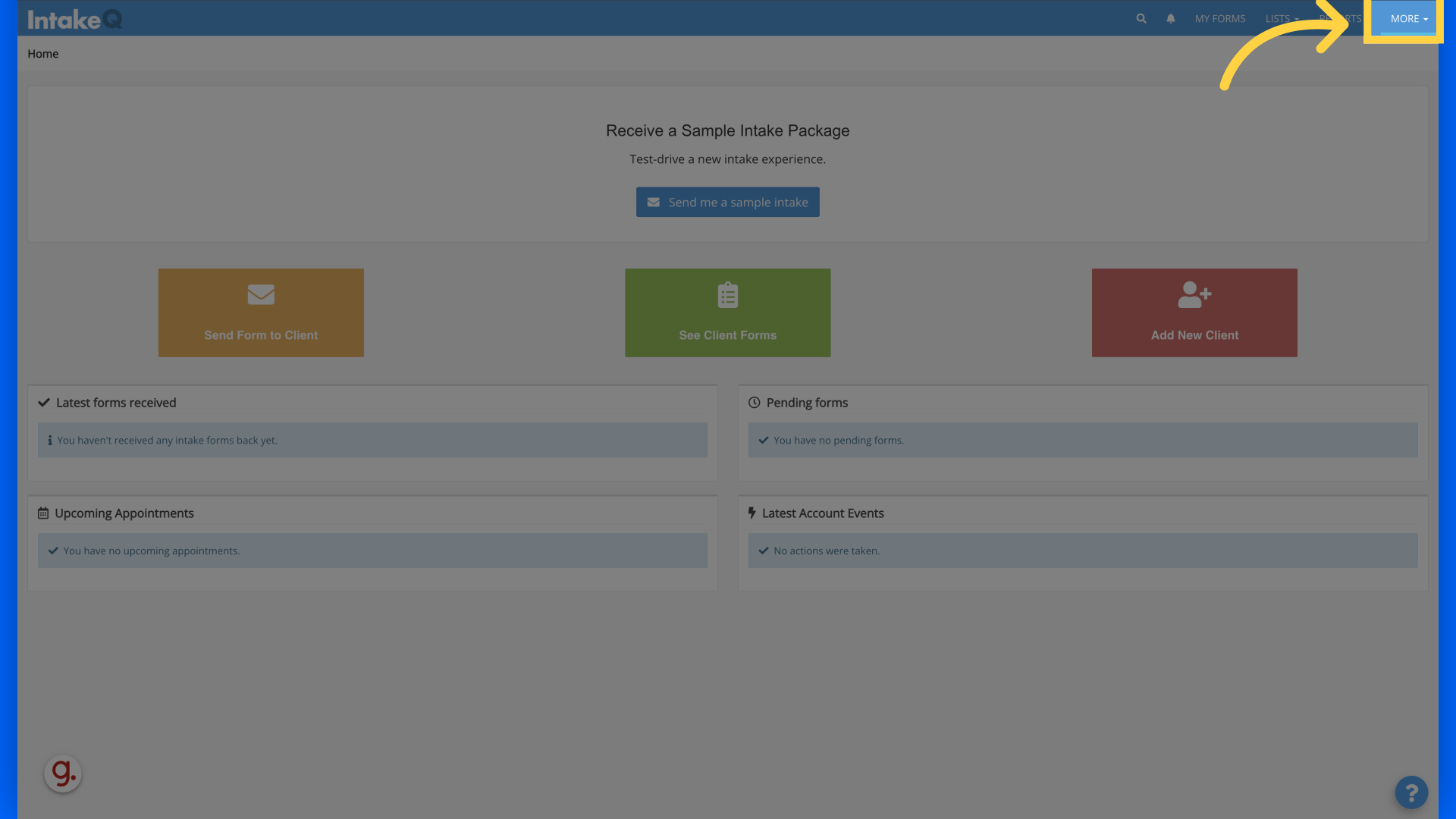The width and height of the screenshot is (1456, 819).
Task: Click the calendar icon beside Upcoming Appointments
Action: (43, 513)
